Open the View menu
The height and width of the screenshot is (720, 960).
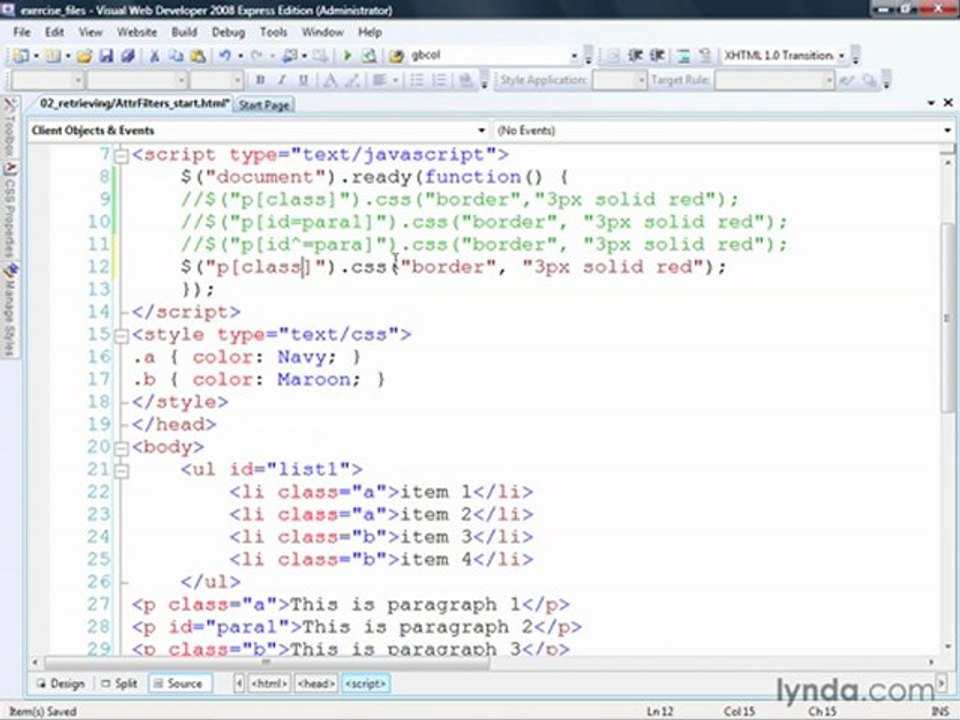pyautogui.click(x=90, y=32)
